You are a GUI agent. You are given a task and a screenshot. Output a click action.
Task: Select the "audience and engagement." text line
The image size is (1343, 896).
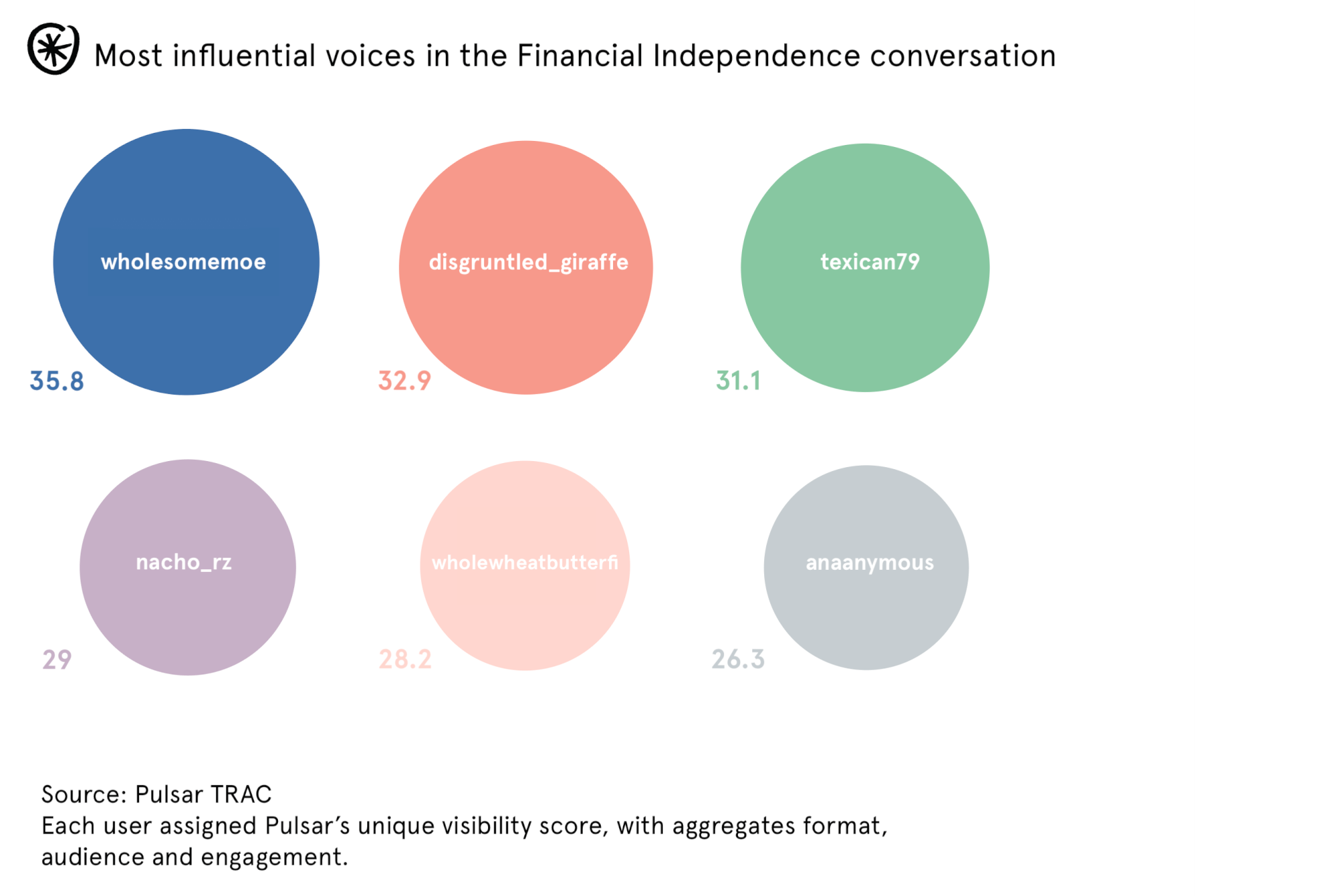[195, 857]
